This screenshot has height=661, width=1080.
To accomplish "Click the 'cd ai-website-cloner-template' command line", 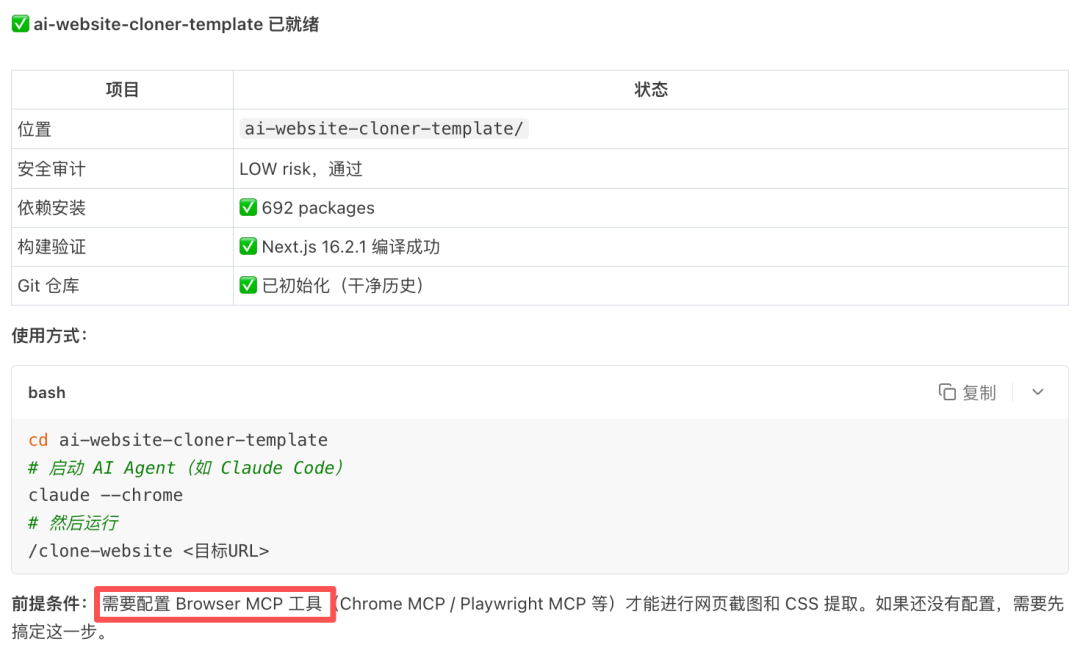I will pos(178,439).
